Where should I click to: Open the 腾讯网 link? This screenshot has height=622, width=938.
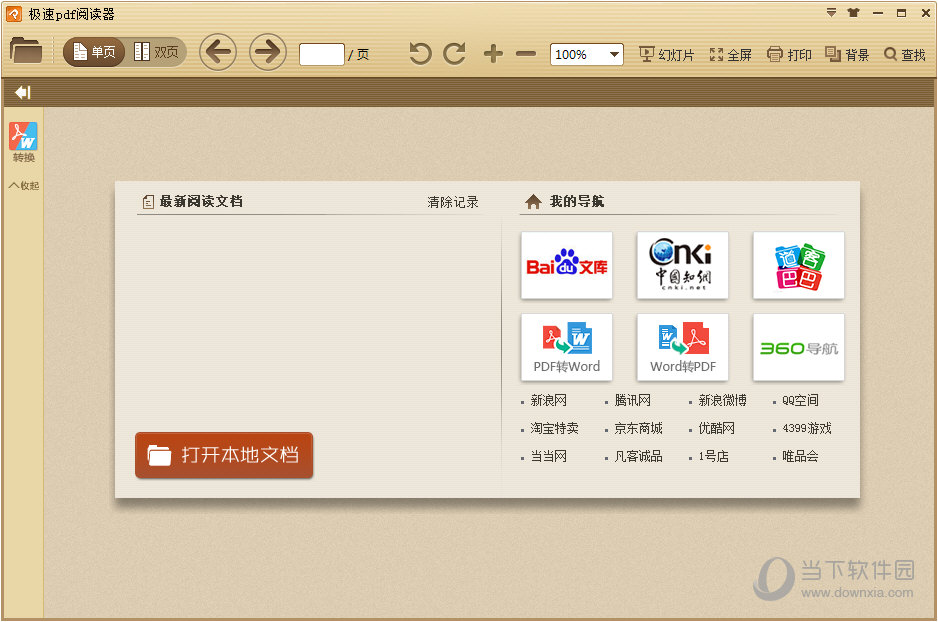click(632, 400)
